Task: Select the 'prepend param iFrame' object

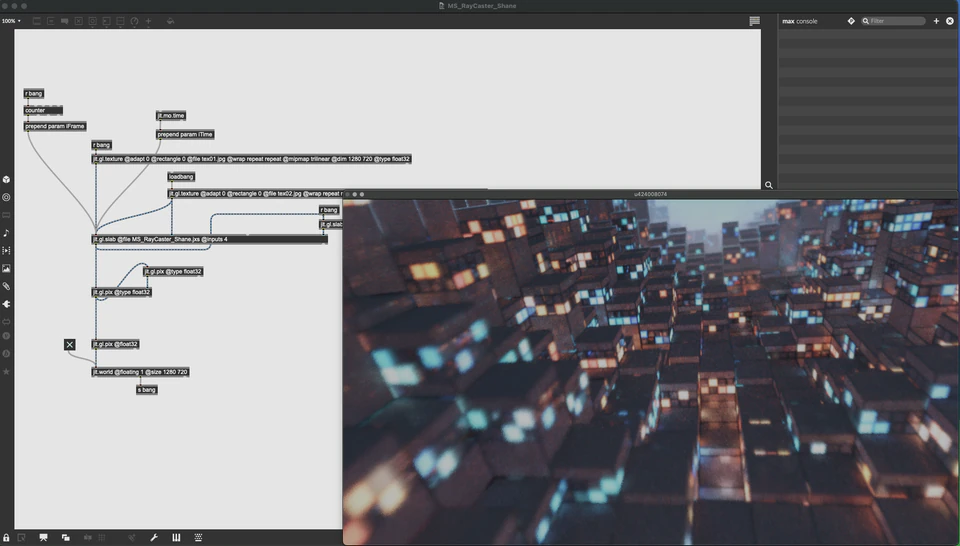Action: click(55, 127)
